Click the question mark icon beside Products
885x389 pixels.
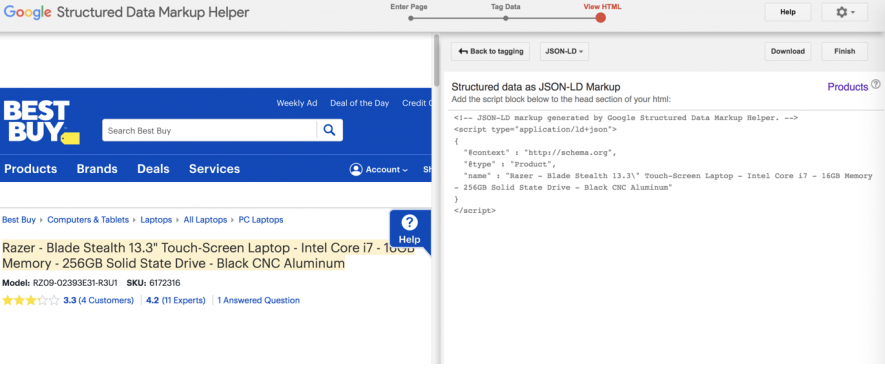tap(875, 84)
